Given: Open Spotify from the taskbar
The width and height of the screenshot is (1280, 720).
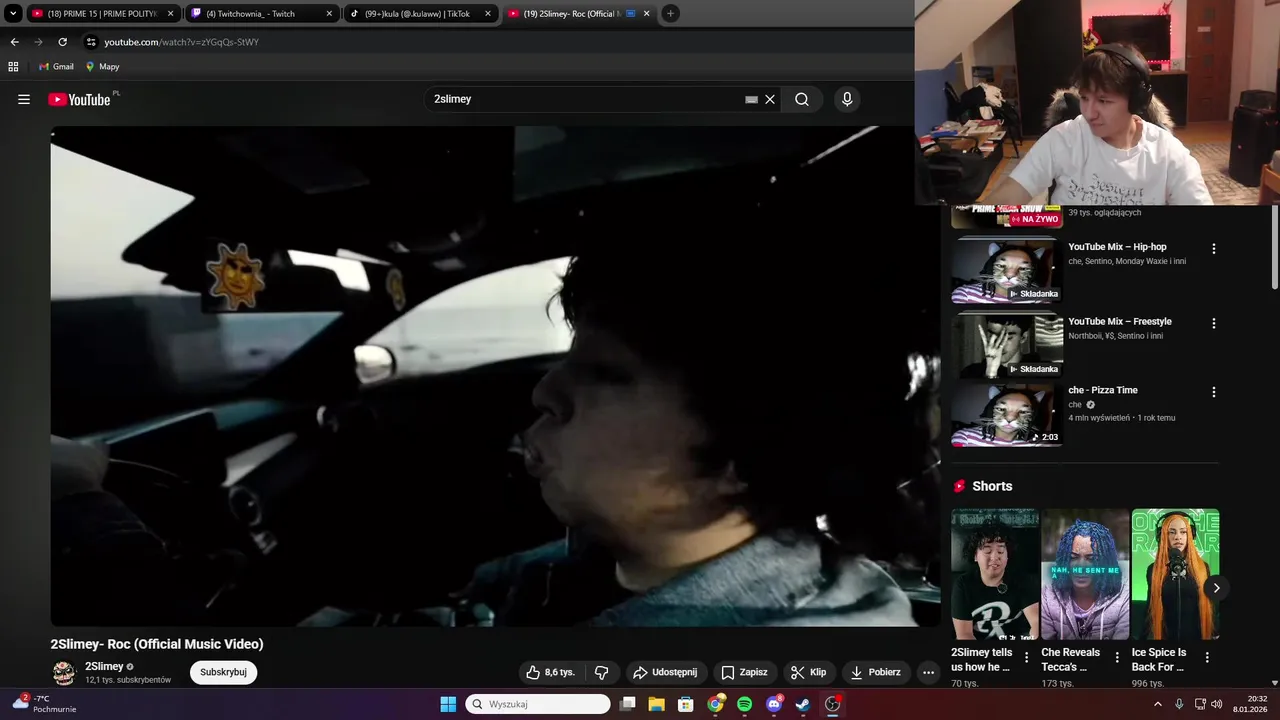Looking at the screenshot, I should pyautogui.click(x=745, y=704).
